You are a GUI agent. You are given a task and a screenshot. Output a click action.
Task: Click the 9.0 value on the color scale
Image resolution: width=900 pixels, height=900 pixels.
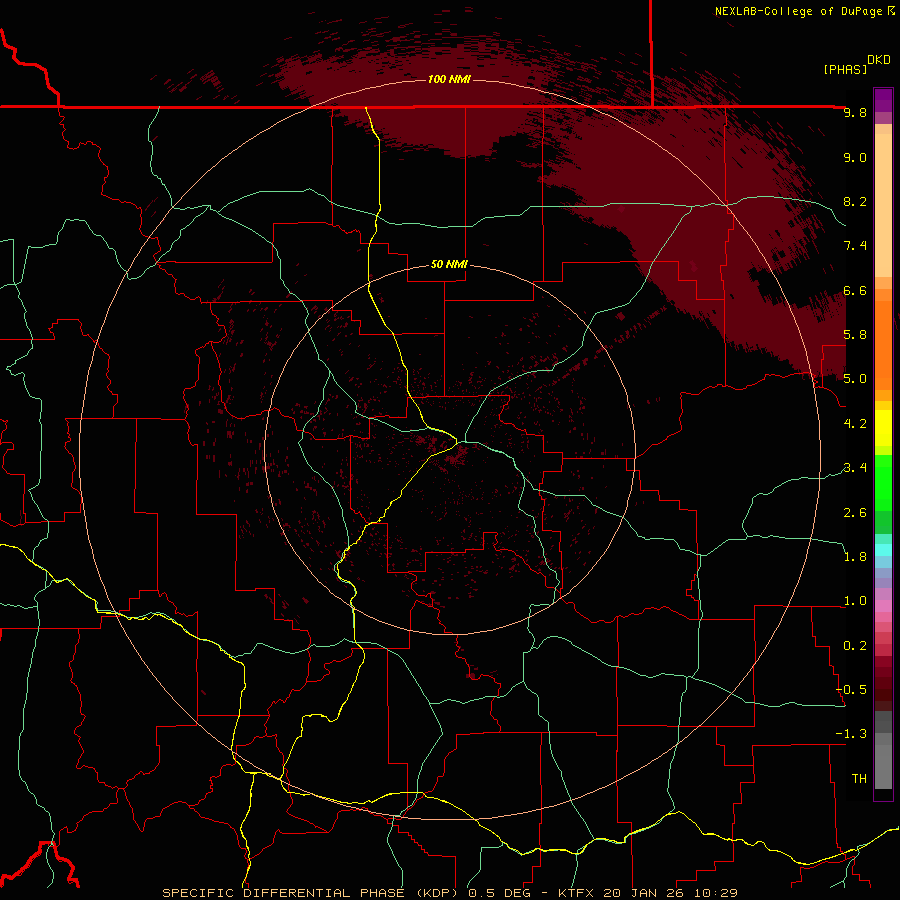click(x=855, y=157)
